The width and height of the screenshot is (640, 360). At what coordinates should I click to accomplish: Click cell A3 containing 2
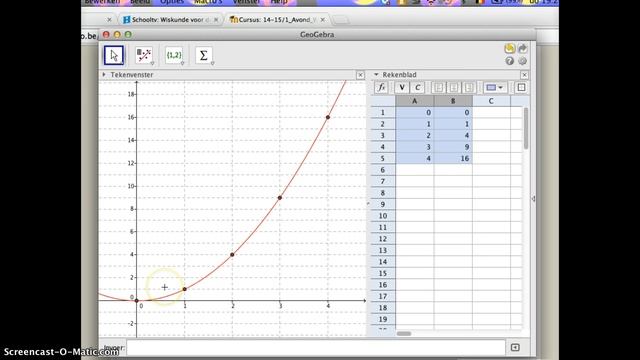click(x=415, y=136)
